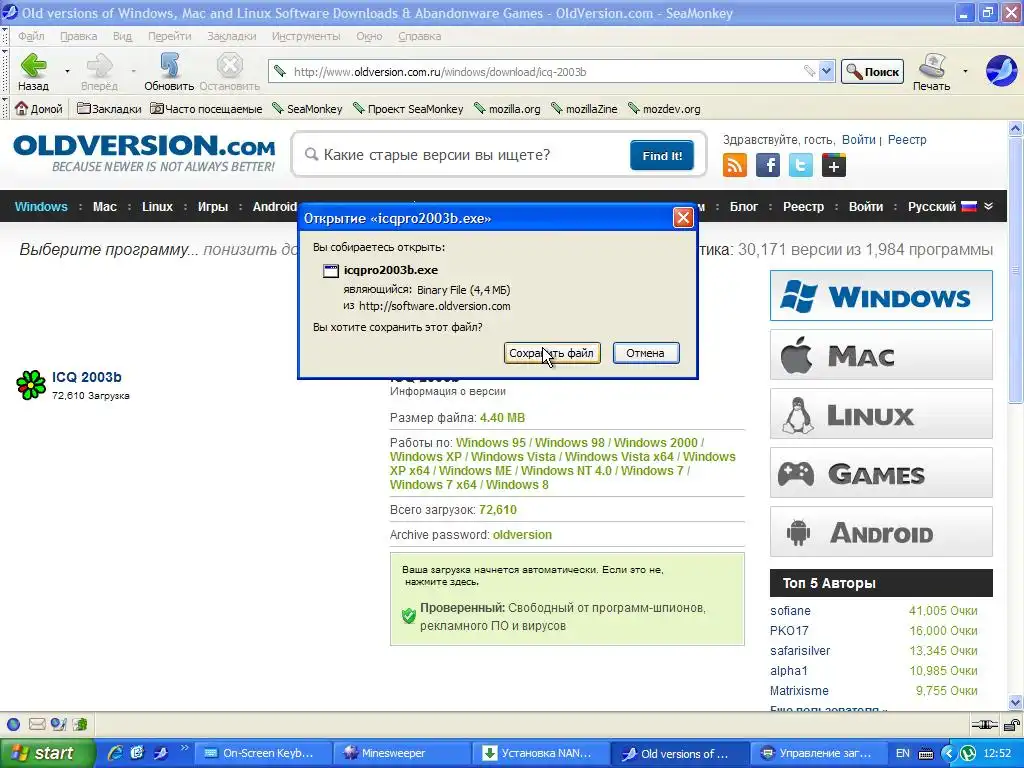
Task: Select the Linux platform banner
Action: [881, 413]
